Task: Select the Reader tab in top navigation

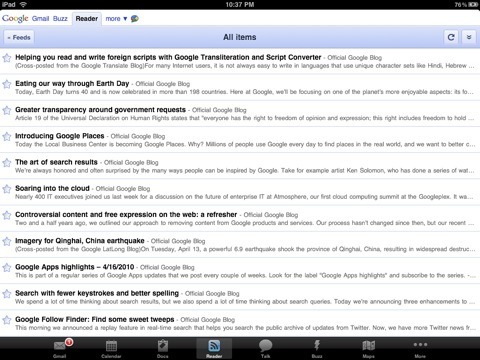Action: pyautogui.click(x=87, y=19)
